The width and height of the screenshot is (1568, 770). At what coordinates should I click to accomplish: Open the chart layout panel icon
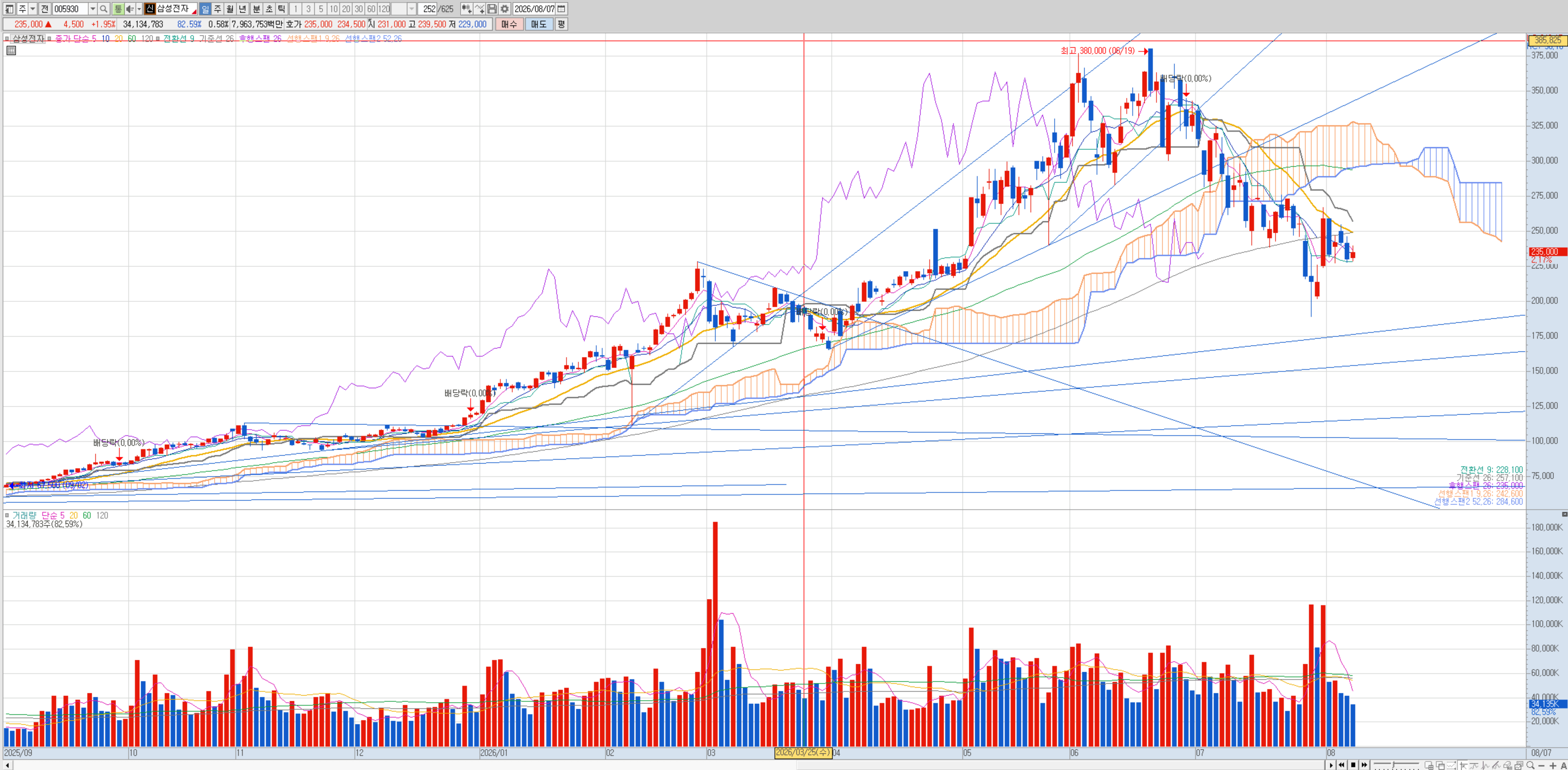9,8
